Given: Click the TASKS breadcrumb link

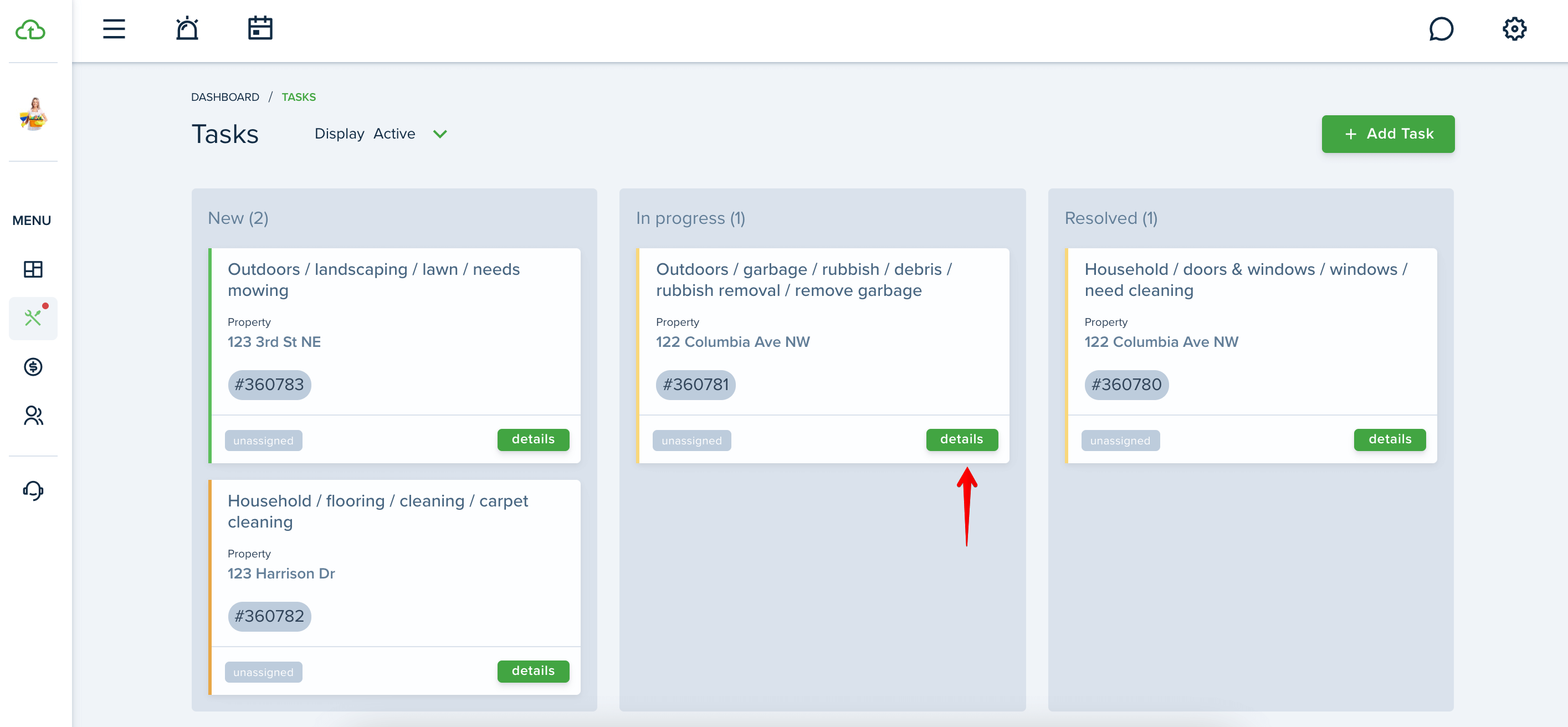Looking at the screenshot, I should [x=298, y=97].
